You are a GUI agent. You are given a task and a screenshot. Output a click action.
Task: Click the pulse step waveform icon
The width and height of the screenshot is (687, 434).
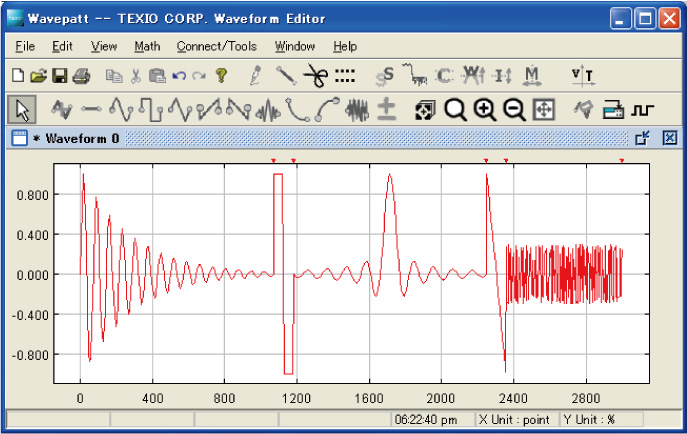pos(642,110)
